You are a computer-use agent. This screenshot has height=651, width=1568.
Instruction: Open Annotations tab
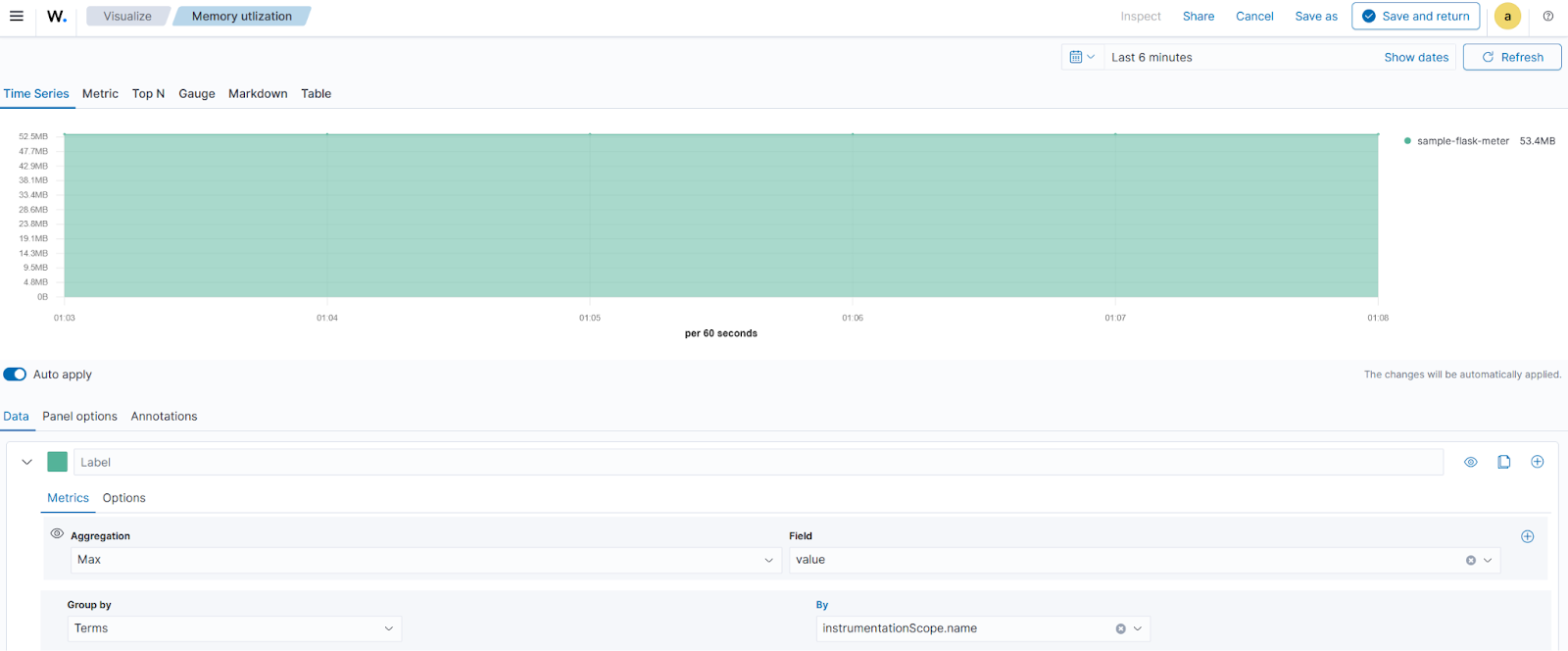164,417
